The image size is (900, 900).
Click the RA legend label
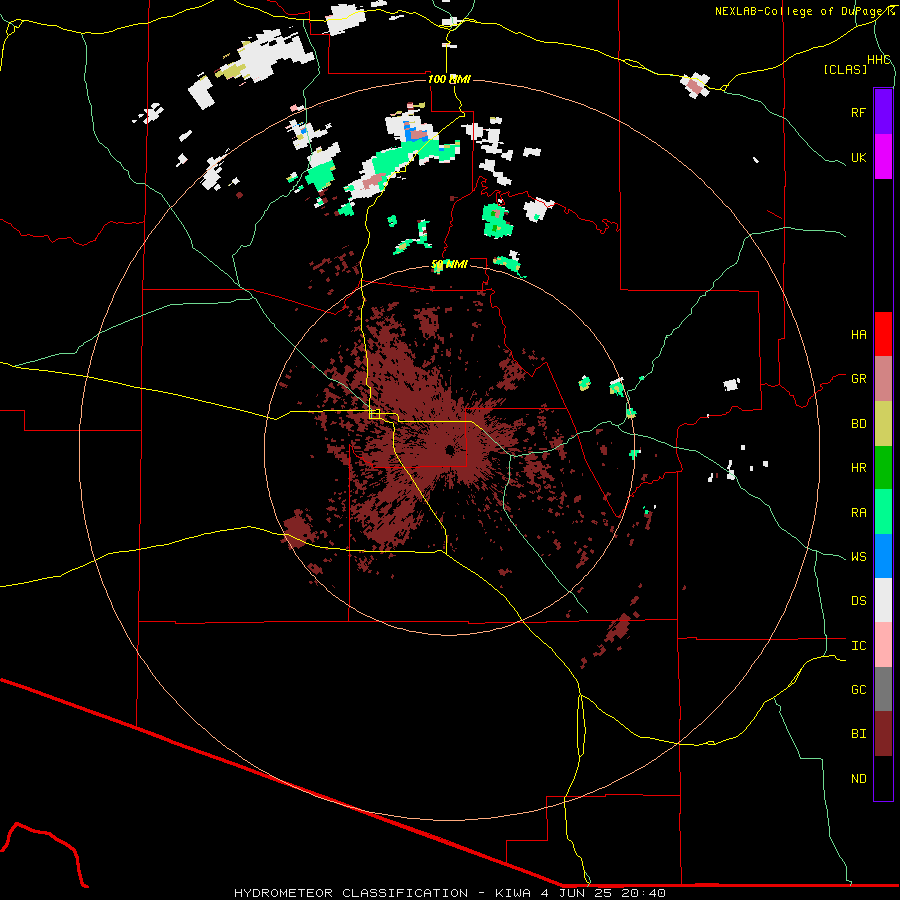(x=858, y=512)
